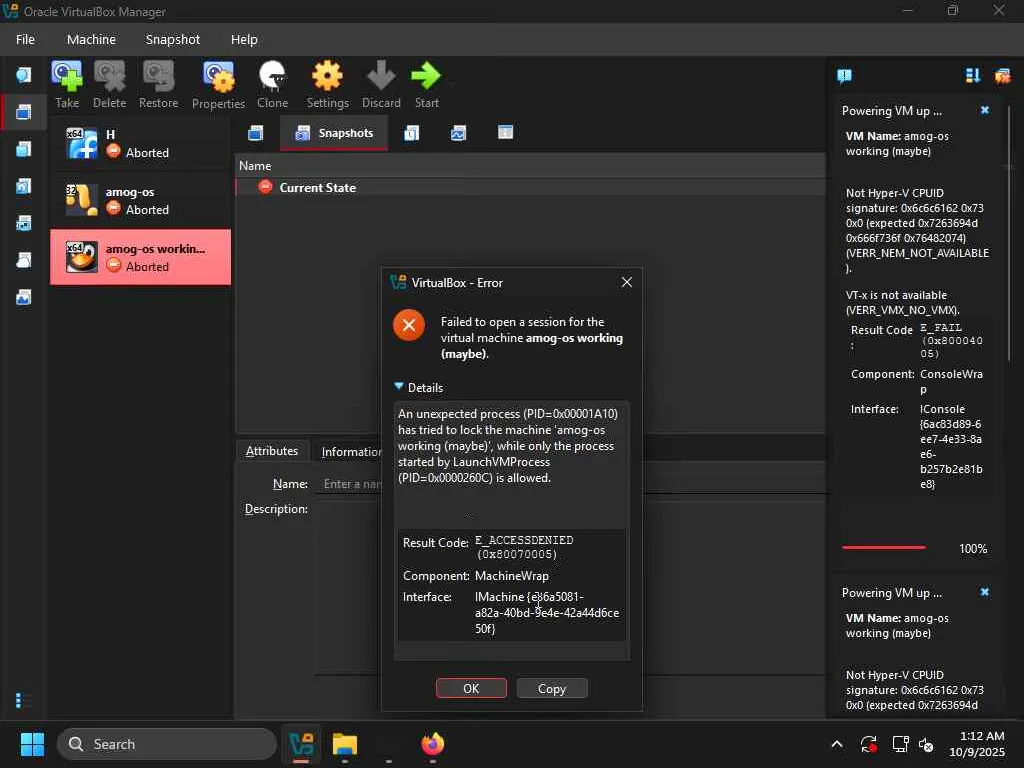Dismiss first Powering VM up notification
Screen dimensions: 1024x768
click(985, 110)
